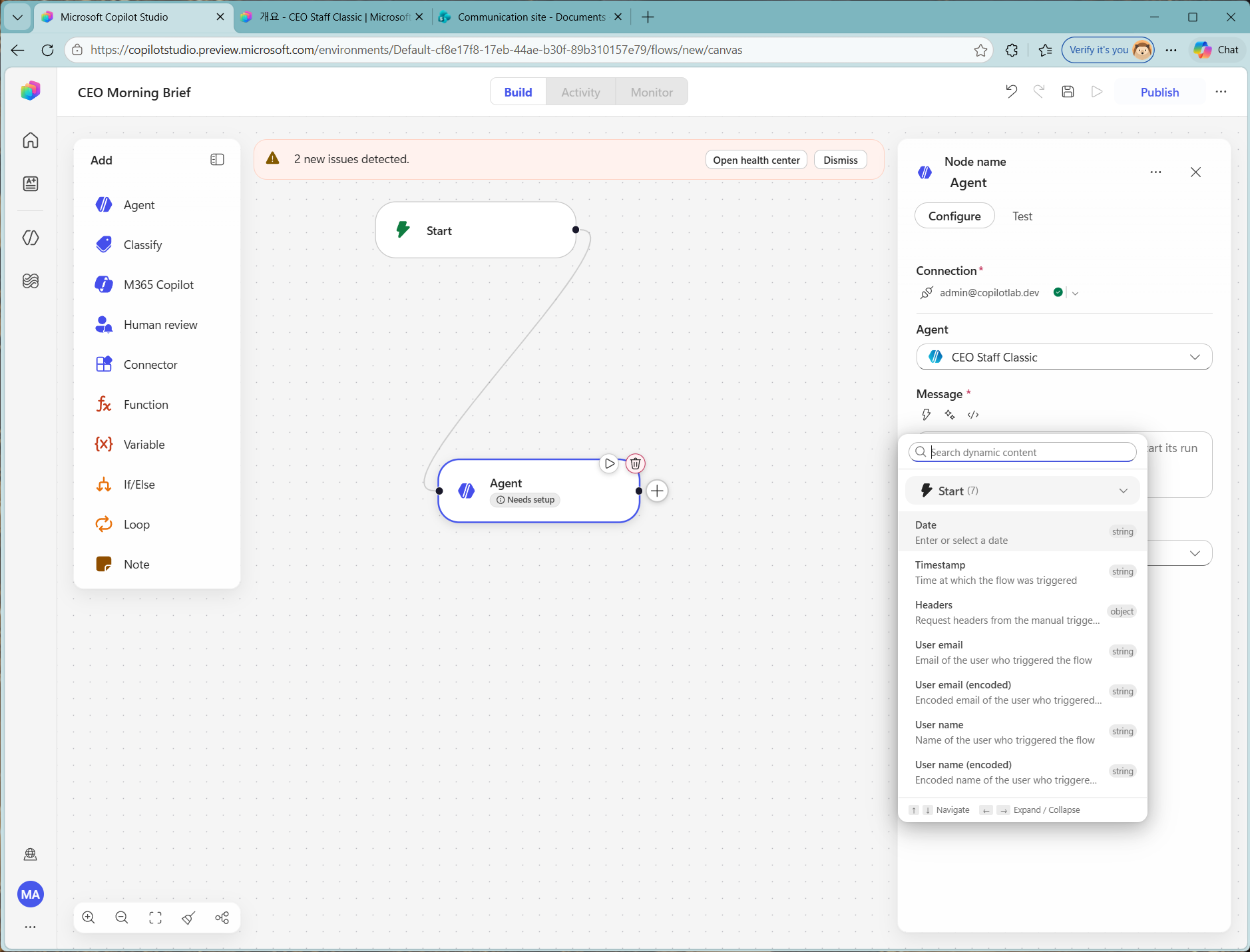The width and height of the screenshot is (1250, 952).
Task: Click the Verify it's you profile button
Action: click(x=1108, y=50)
